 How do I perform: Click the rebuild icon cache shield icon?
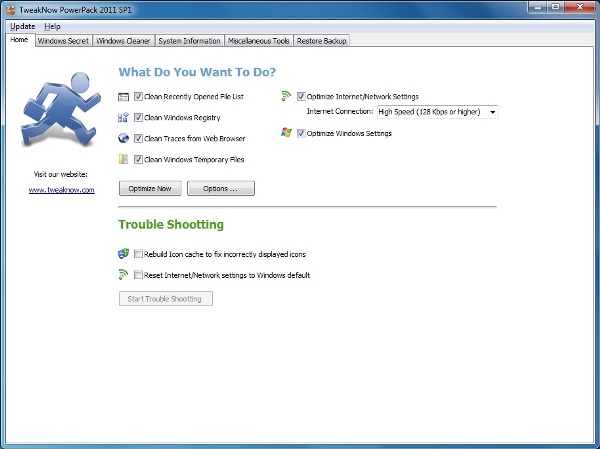(123, 253)
